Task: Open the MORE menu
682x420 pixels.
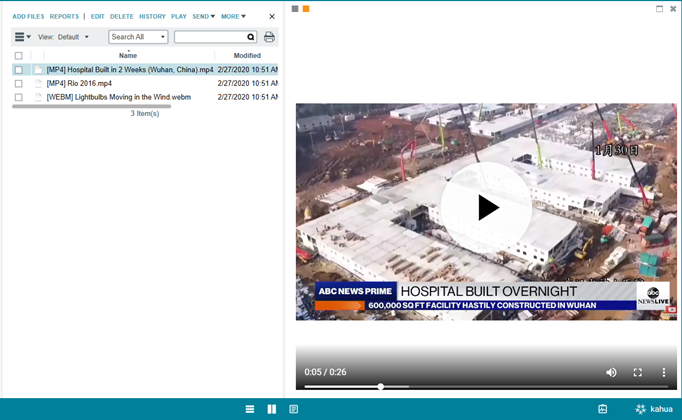Action: point(233,17)
